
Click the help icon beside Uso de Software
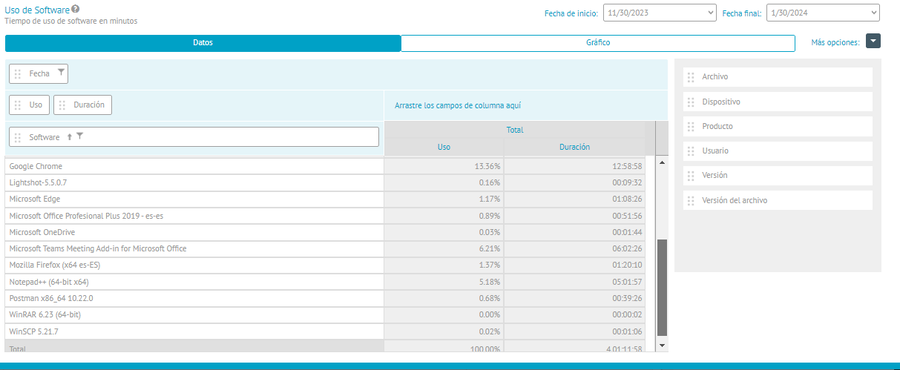pos(76,9)
